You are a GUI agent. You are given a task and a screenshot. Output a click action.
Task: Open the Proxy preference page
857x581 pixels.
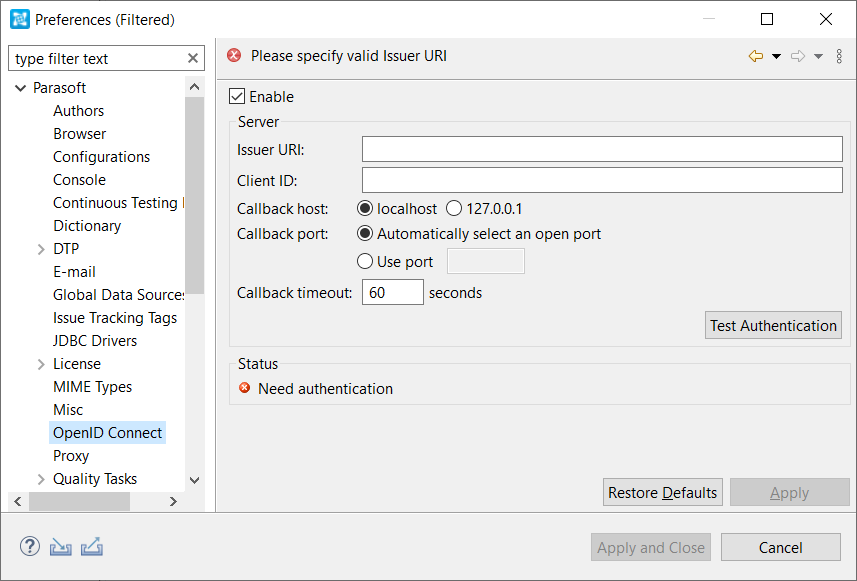[71, 455]
